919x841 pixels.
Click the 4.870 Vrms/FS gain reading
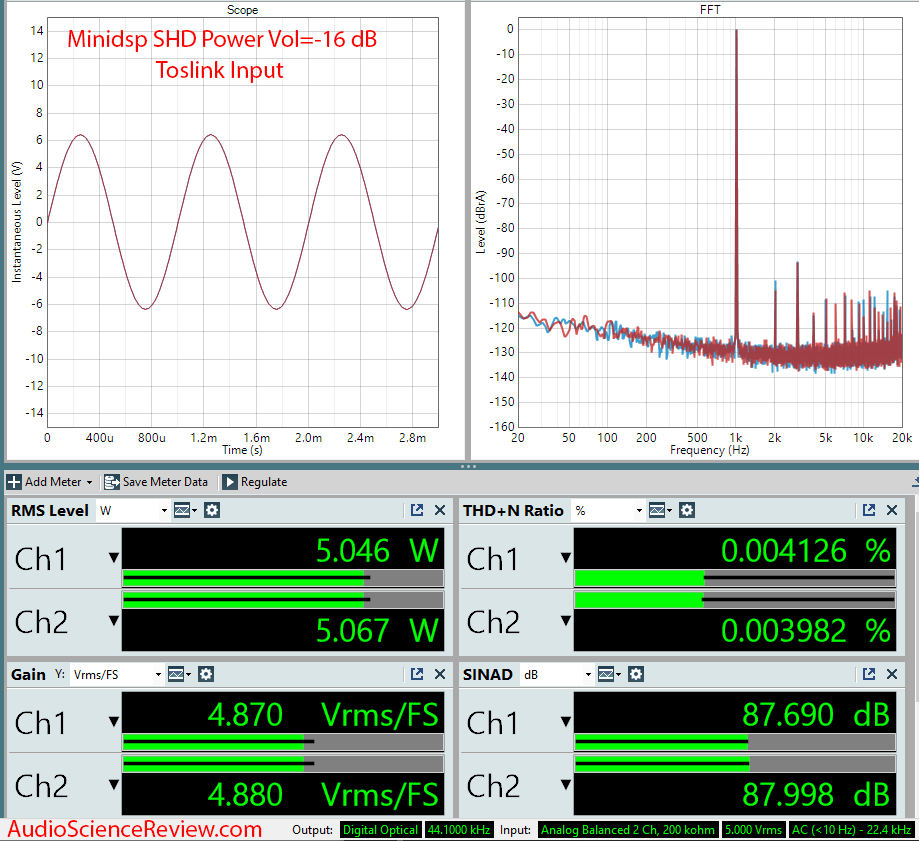pos(323,714)
